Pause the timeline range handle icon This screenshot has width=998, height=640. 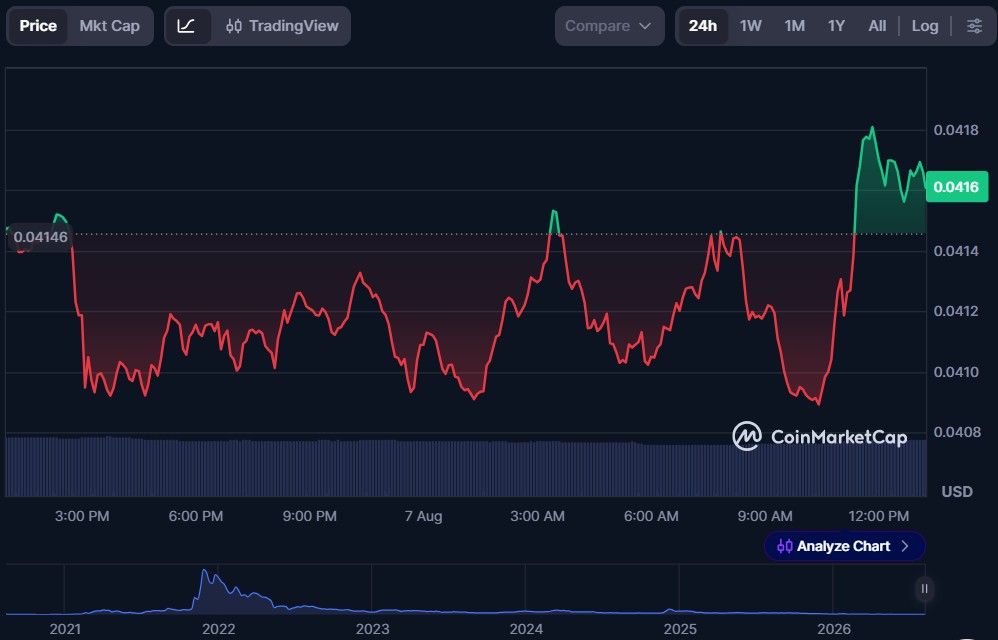pyautogui.click(x=925, y=588)
